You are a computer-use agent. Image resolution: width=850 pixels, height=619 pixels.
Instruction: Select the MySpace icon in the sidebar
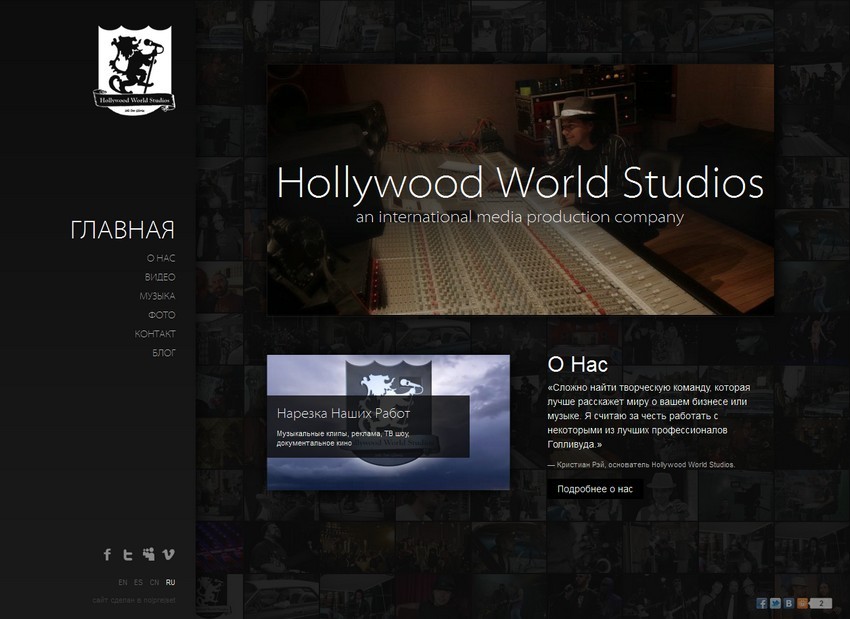click(x=149, y=554)
